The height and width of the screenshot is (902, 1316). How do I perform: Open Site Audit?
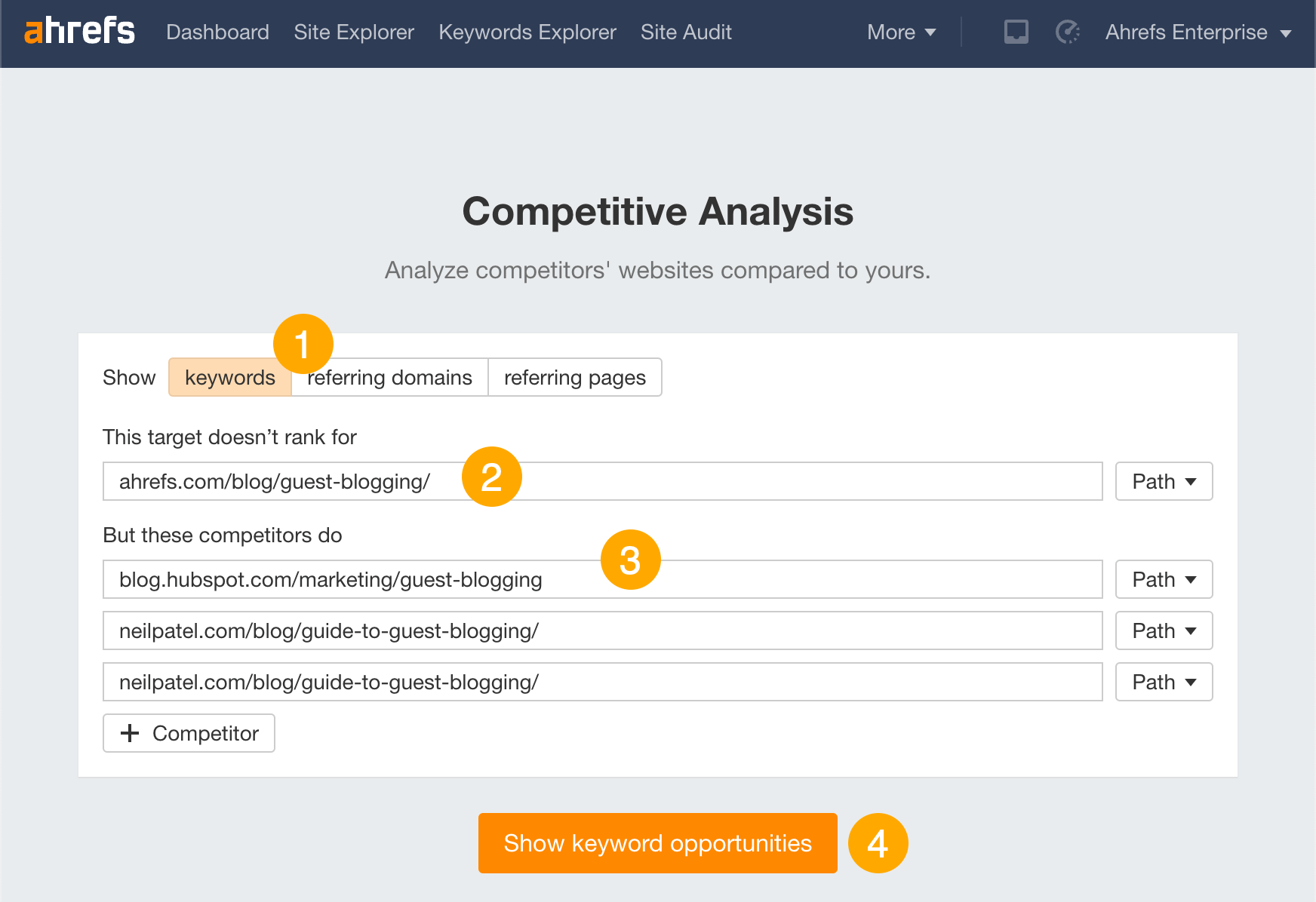(x=686, y=32)
